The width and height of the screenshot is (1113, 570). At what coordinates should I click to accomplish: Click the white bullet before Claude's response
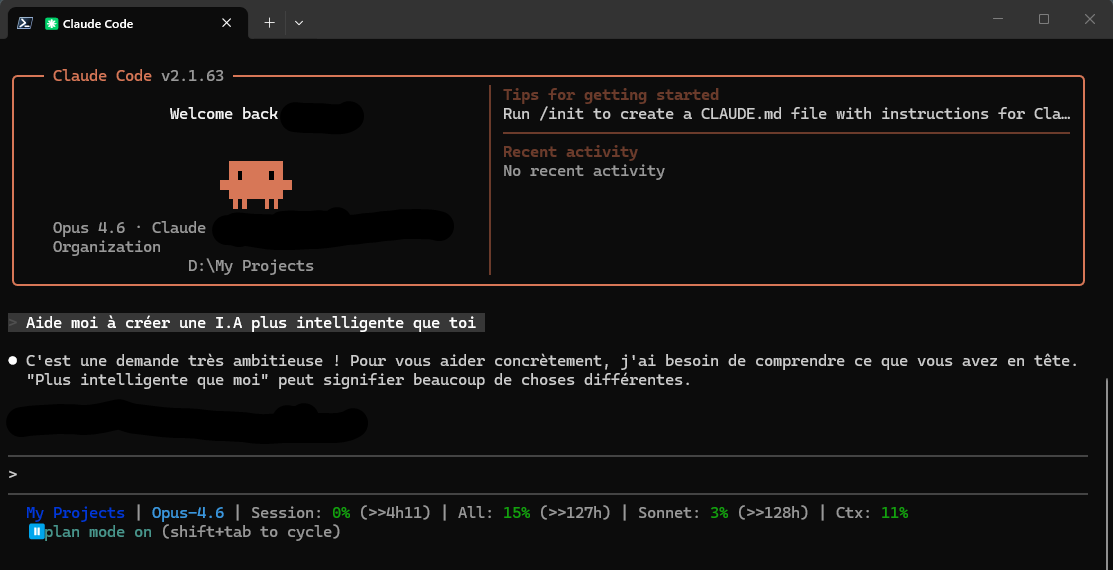(13, 360)
